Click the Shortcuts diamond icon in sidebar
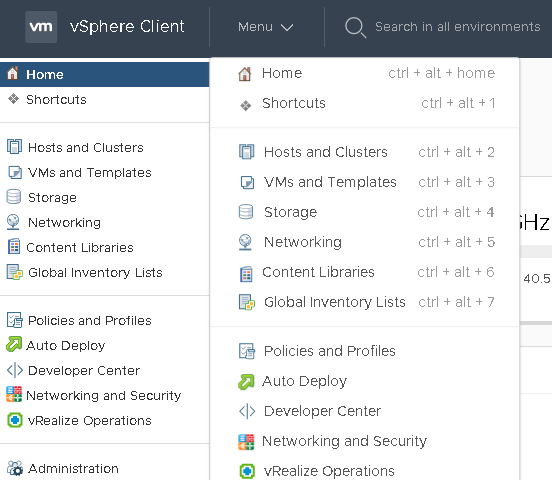The image size is (552, 480). click(14, 99)
